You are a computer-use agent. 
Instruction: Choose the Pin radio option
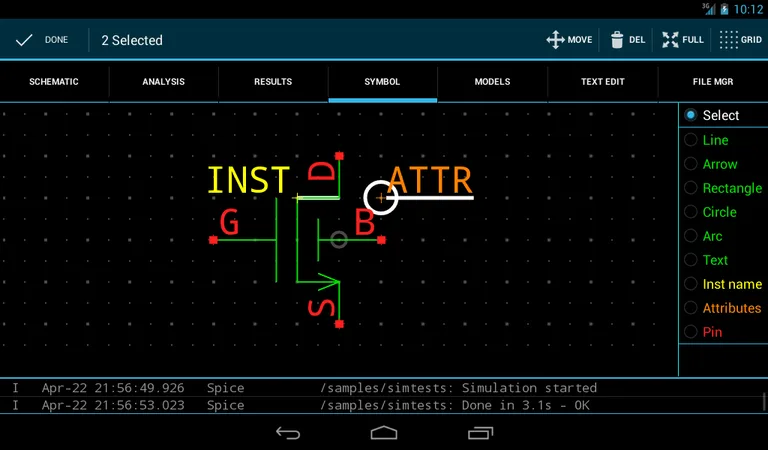click(x=691, y=332)
